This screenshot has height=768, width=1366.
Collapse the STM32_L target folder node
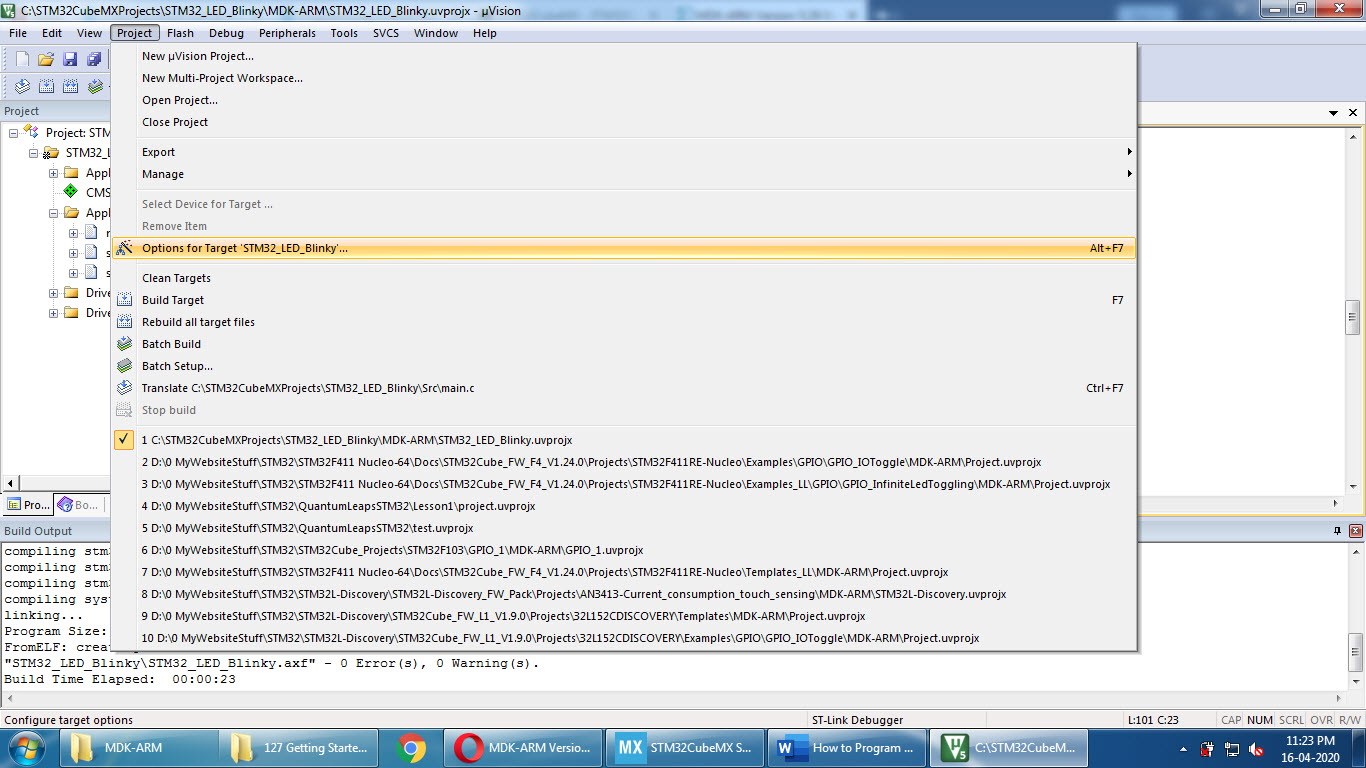point(34,153)
